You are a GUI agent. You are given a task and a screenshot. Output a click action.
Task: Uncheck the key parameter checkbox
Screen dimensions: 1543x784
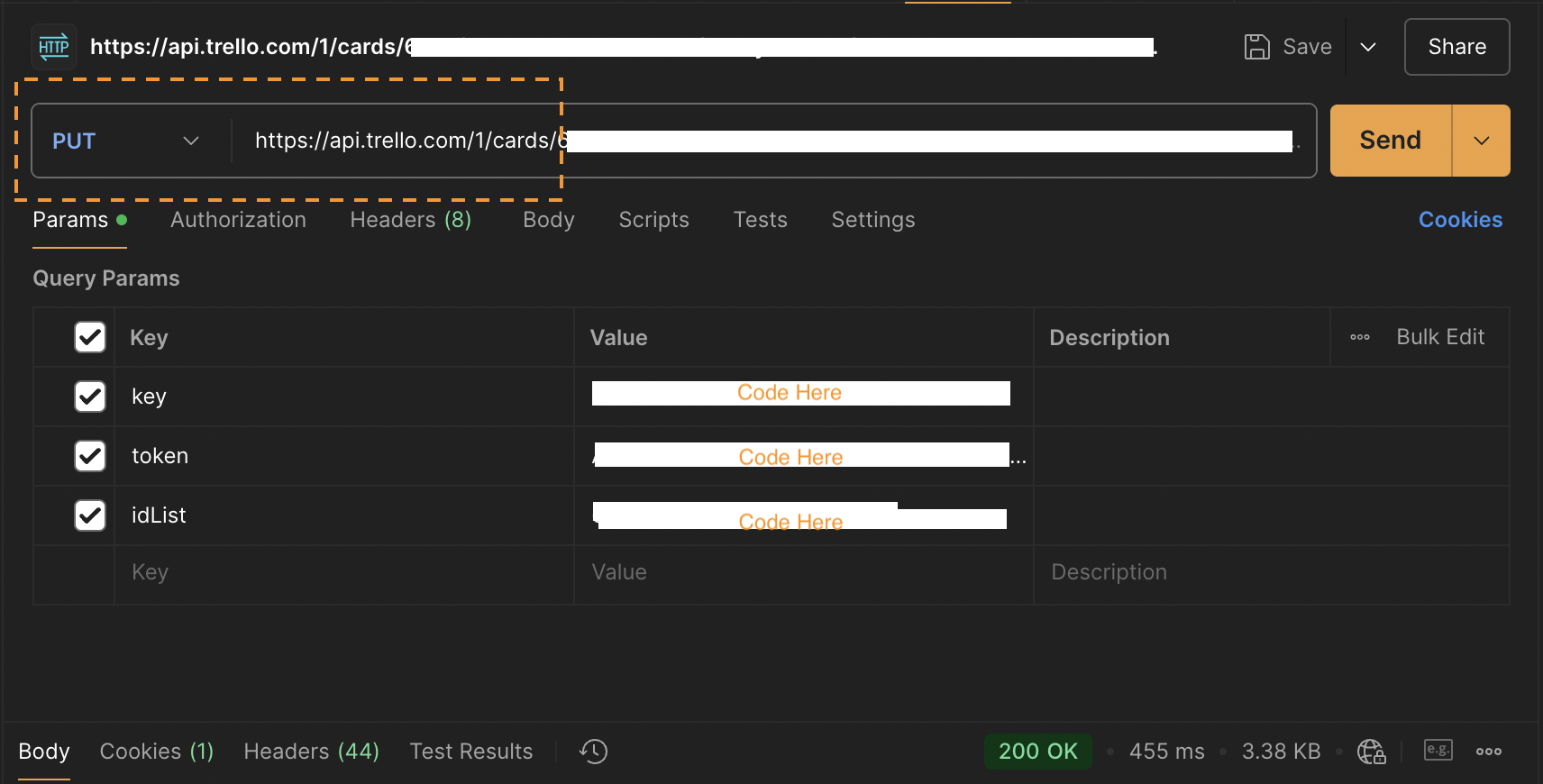pyautogui.click(x=90, y=397)
